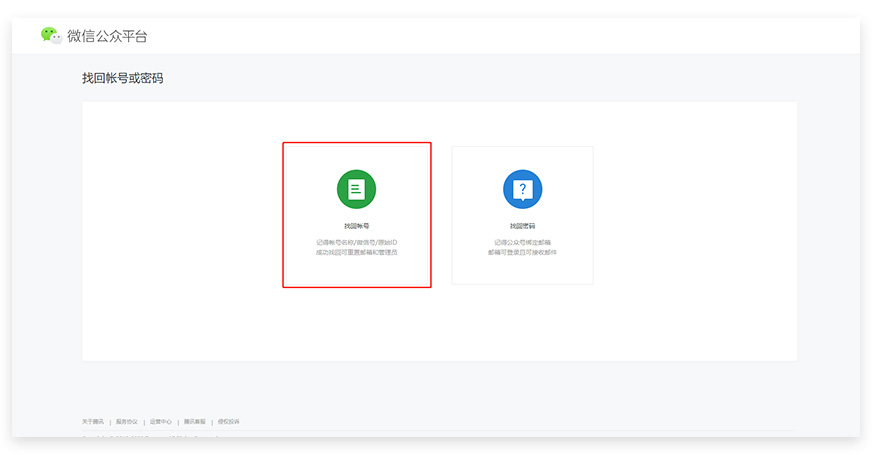Click the 微信公众平台 header title

pyautogui.click(x=107, y=36)
